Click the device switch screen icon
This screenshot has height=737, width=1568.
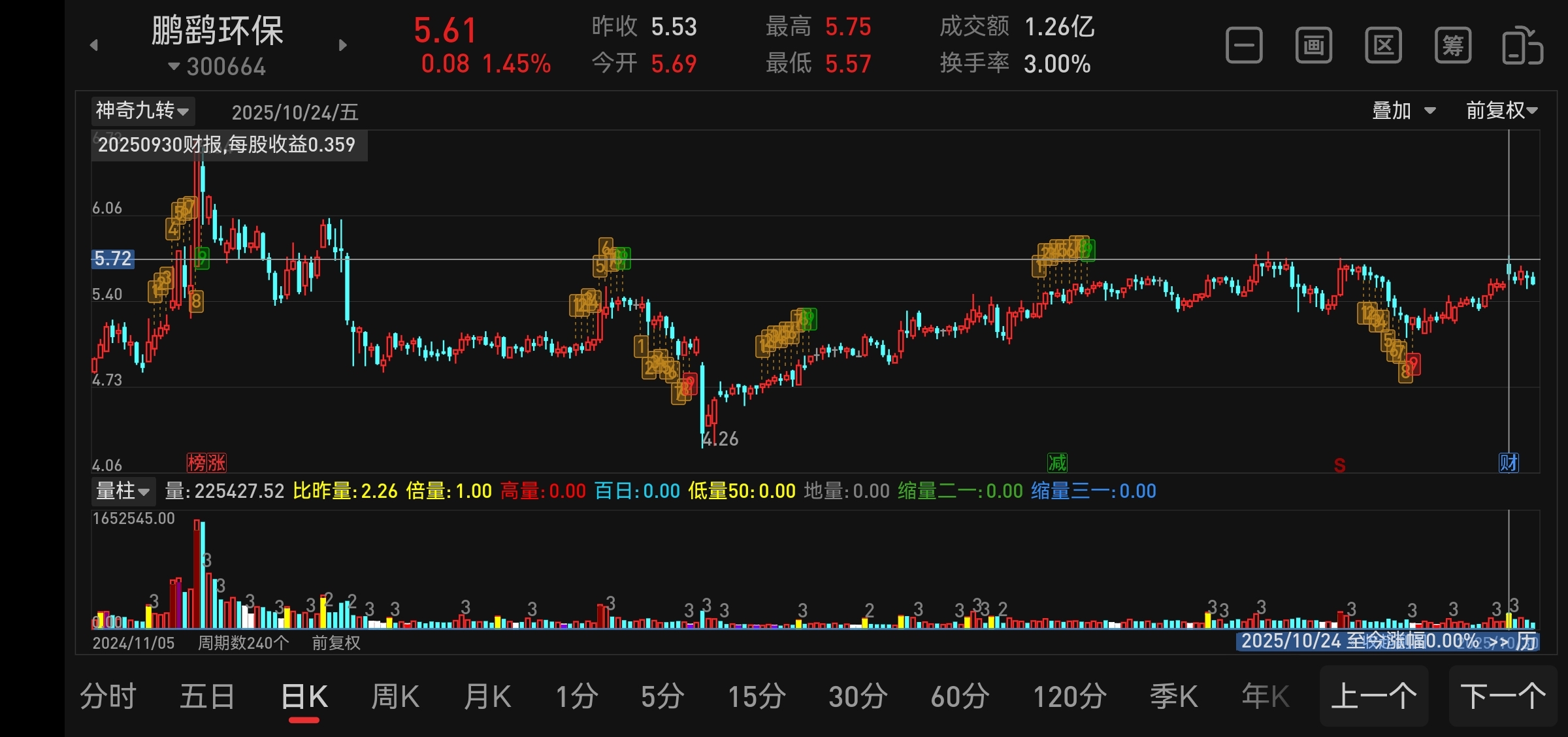[x=1522, y=46]
